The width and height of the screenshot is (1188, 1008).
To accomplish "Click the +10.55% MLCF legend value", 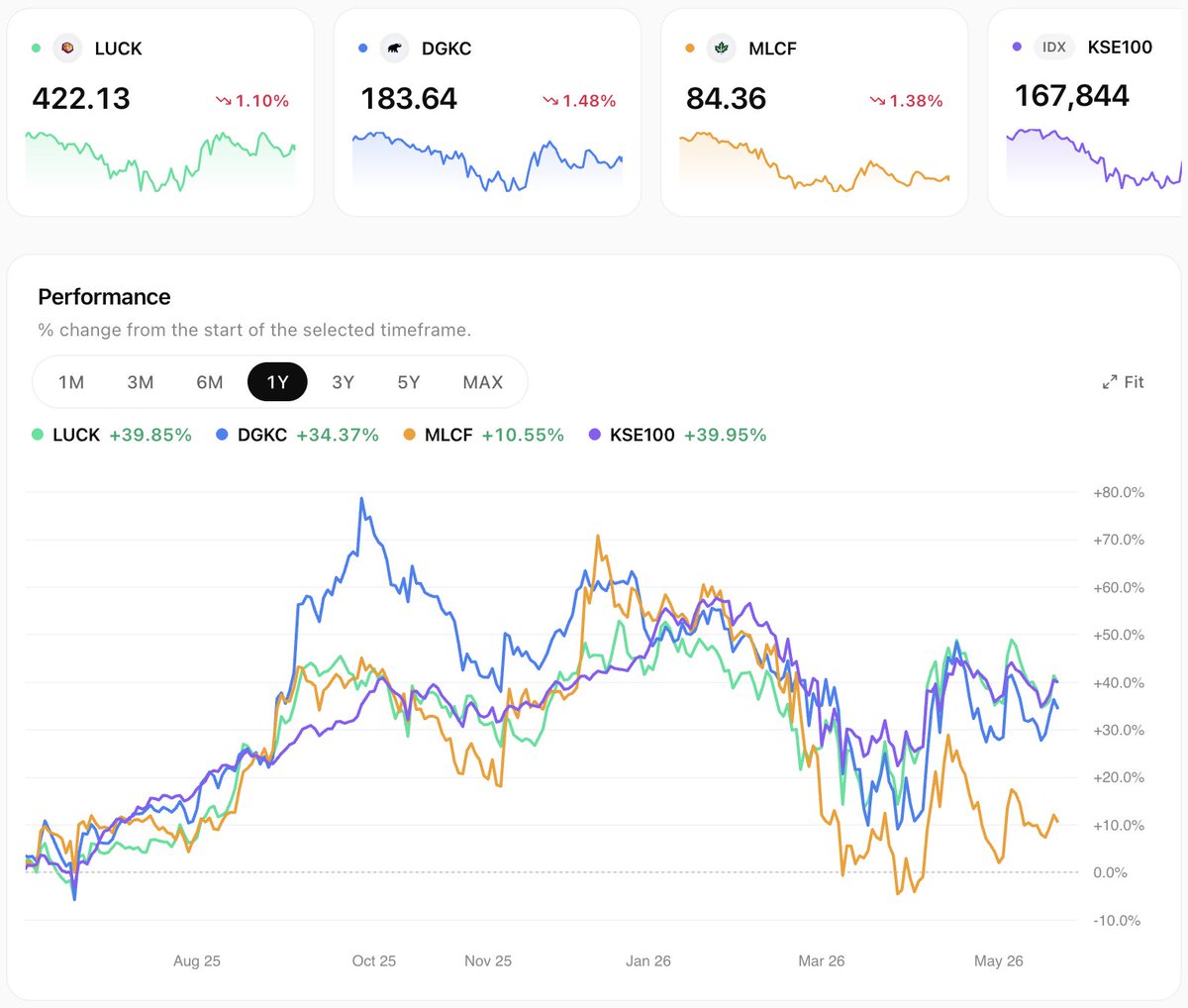I will 523,435.
